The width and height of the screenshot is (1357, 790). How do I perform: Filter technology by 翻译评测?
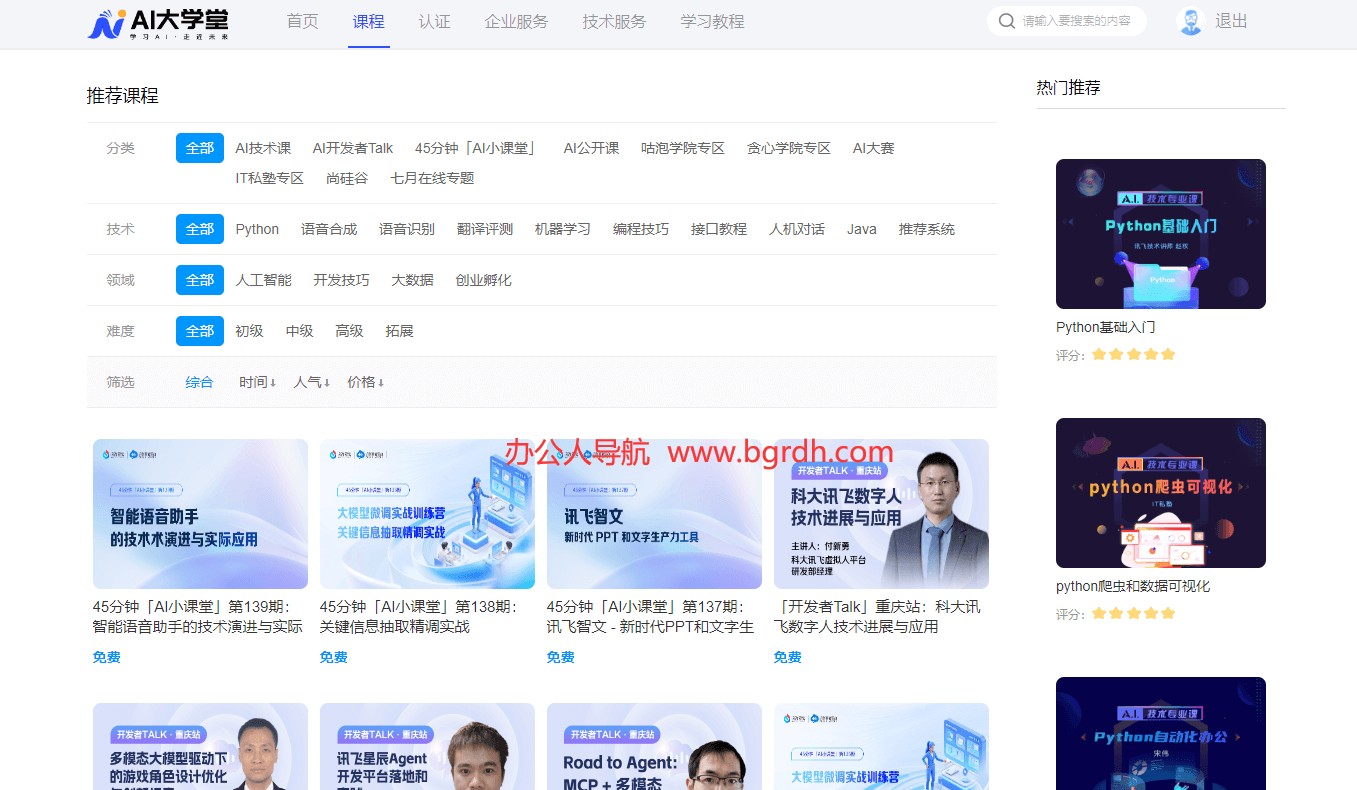coord(485,229)
